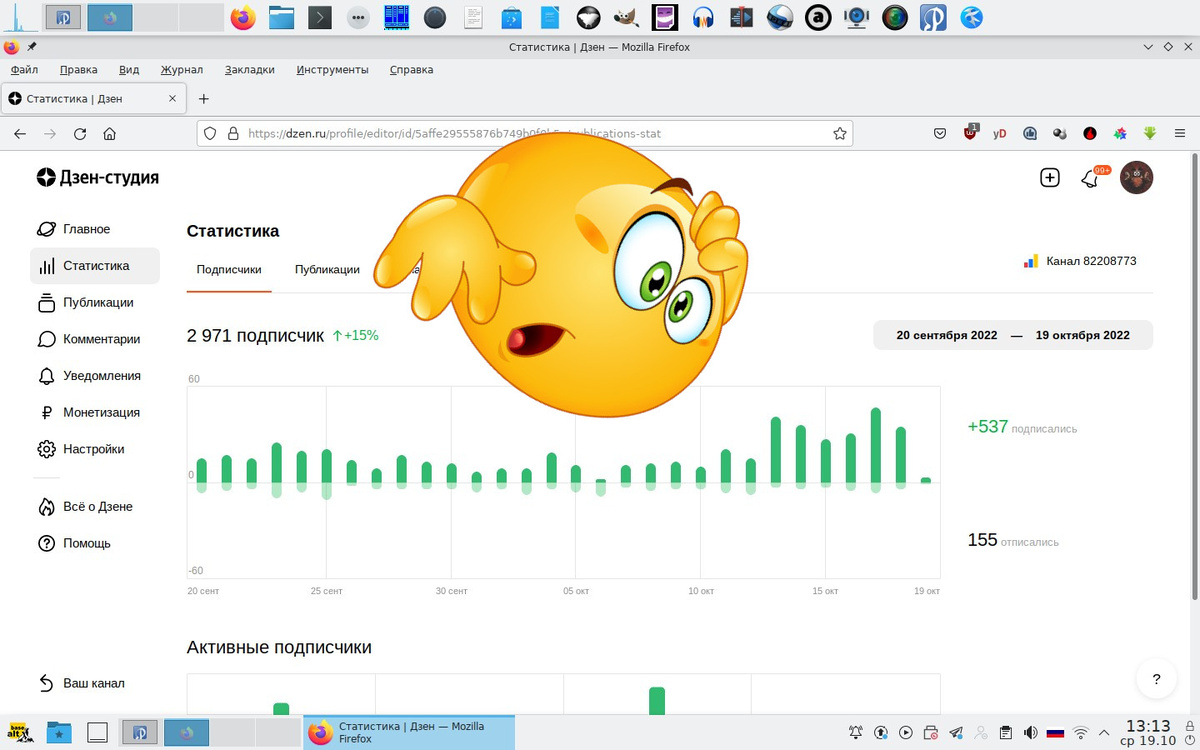Screen dimensions: 1200x750
Task: Launch terminal from top panel
Action: (320, 17)
